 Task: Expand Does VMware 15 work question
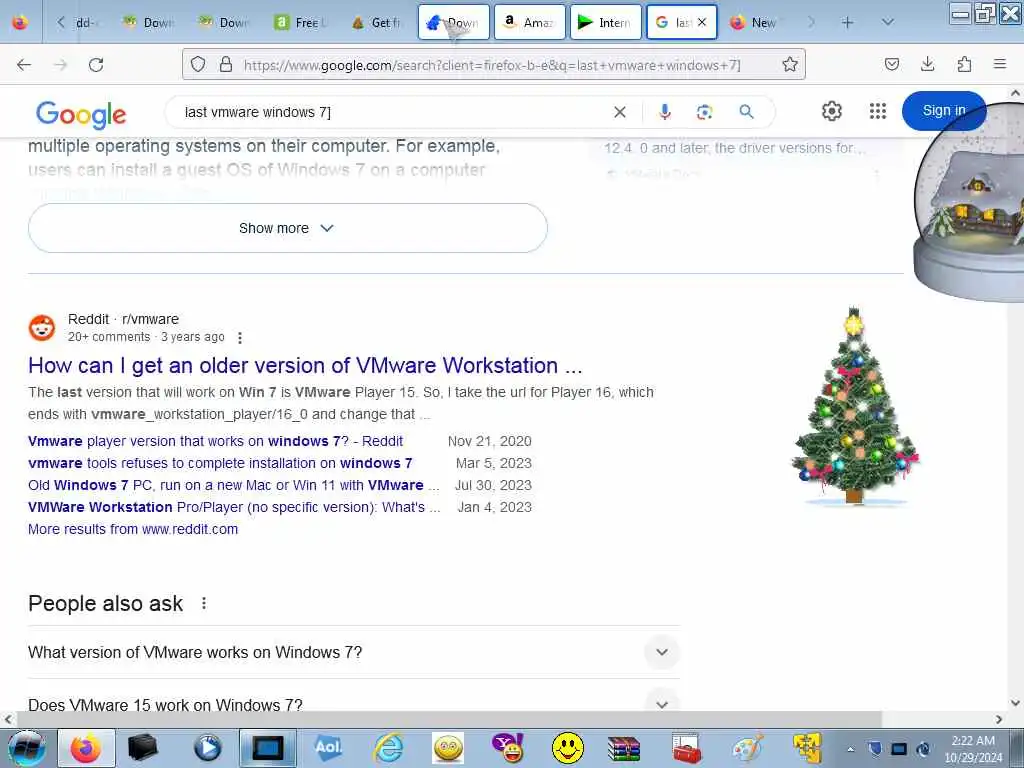coord(353,705)
